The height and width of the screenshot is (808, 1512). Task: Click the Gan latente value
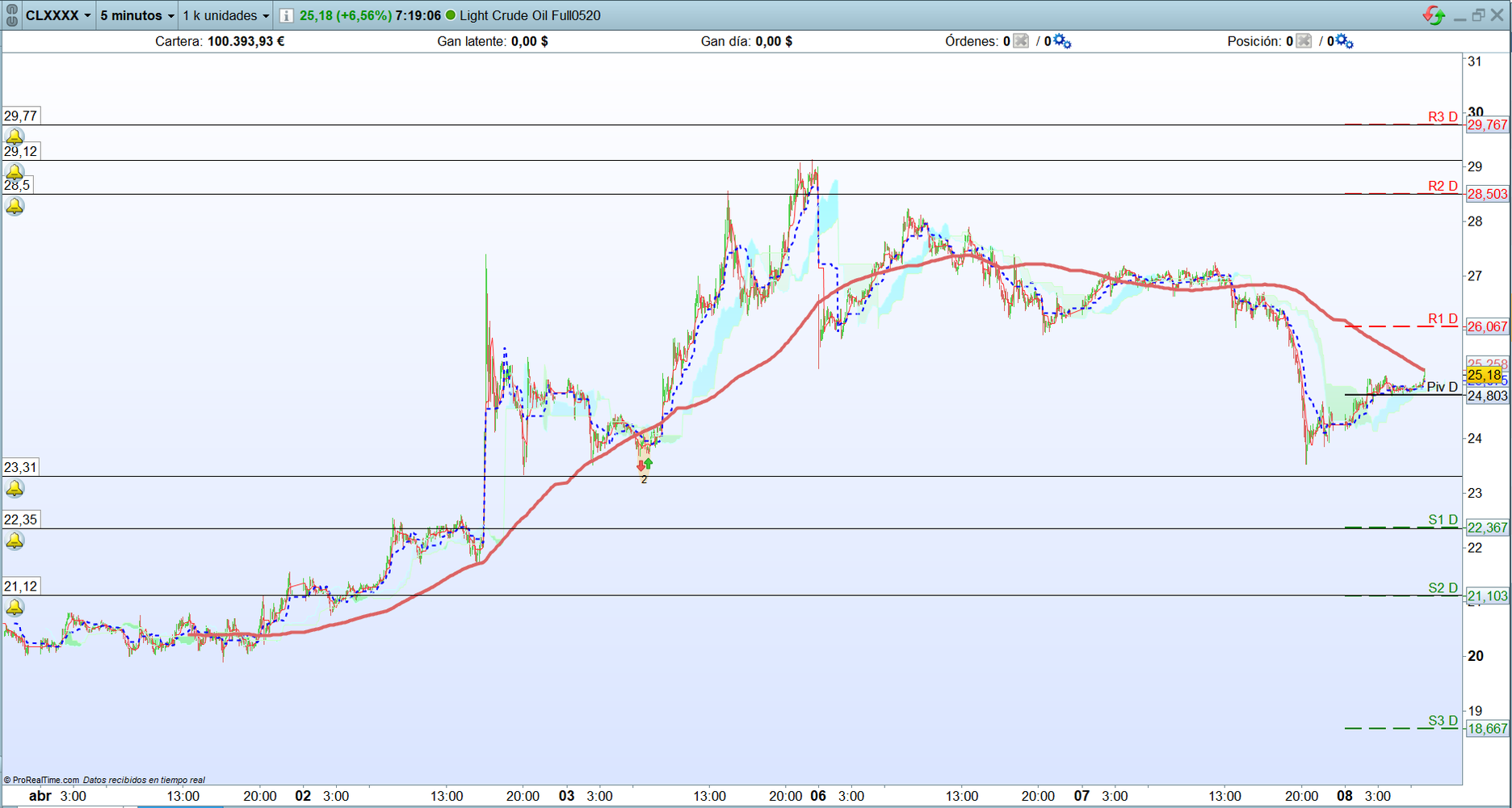click(529, 41)
